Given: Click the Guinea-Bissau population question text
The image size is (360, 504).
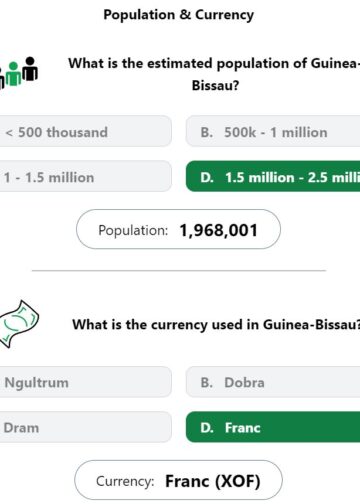Looking at the screenshot, I should click(x=214, y=74).
